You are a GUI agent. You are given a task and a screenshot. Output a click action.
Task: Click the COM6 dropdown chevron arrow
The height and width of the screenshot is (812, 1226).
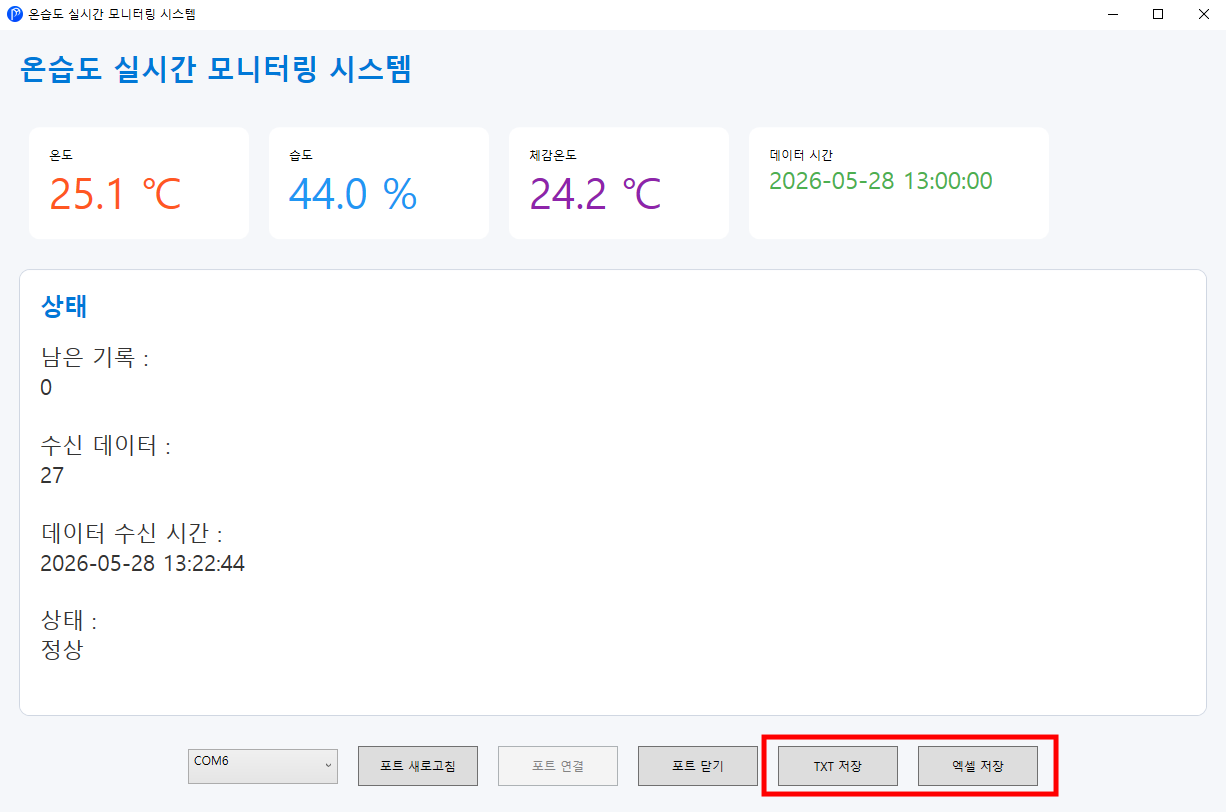[x=328, y=766]
